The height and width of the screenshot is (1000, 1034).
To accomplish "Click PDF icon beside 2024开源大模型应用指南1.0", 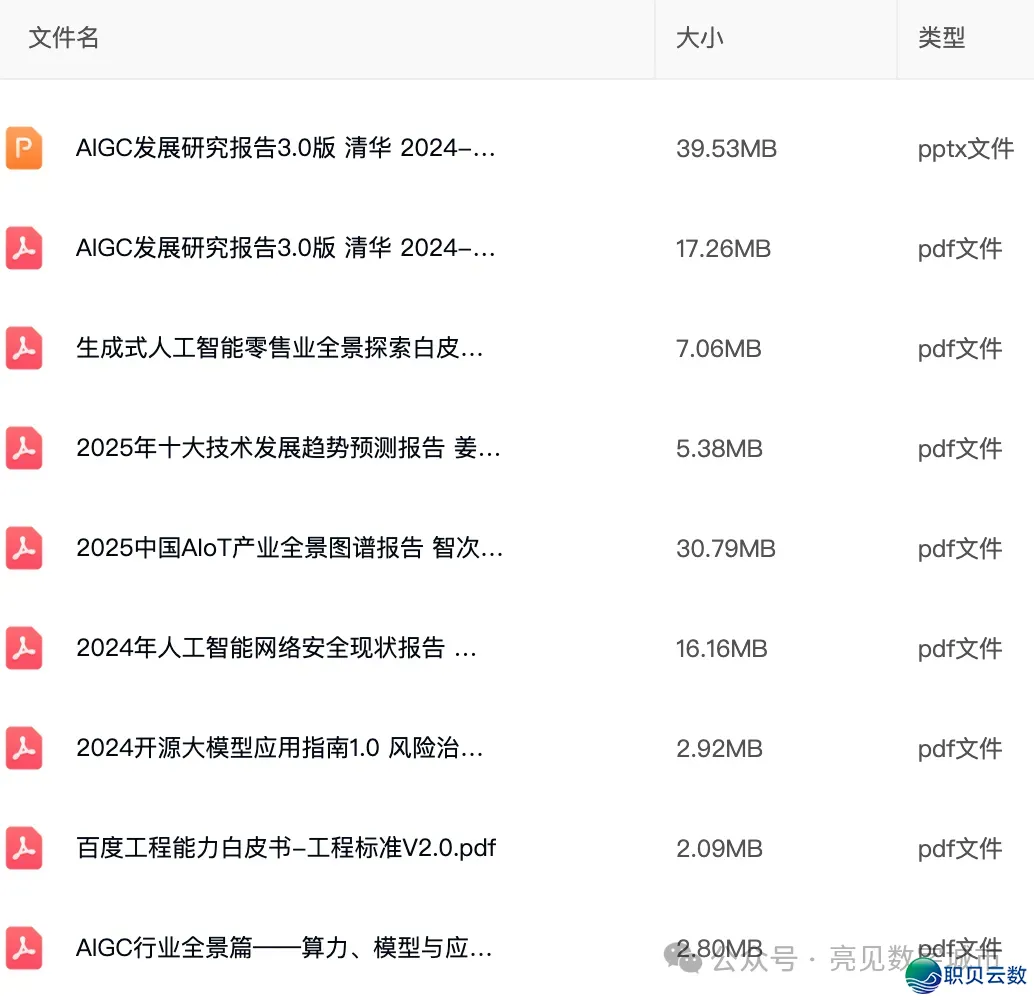I will pyautogui.click(x=24, y=748).
